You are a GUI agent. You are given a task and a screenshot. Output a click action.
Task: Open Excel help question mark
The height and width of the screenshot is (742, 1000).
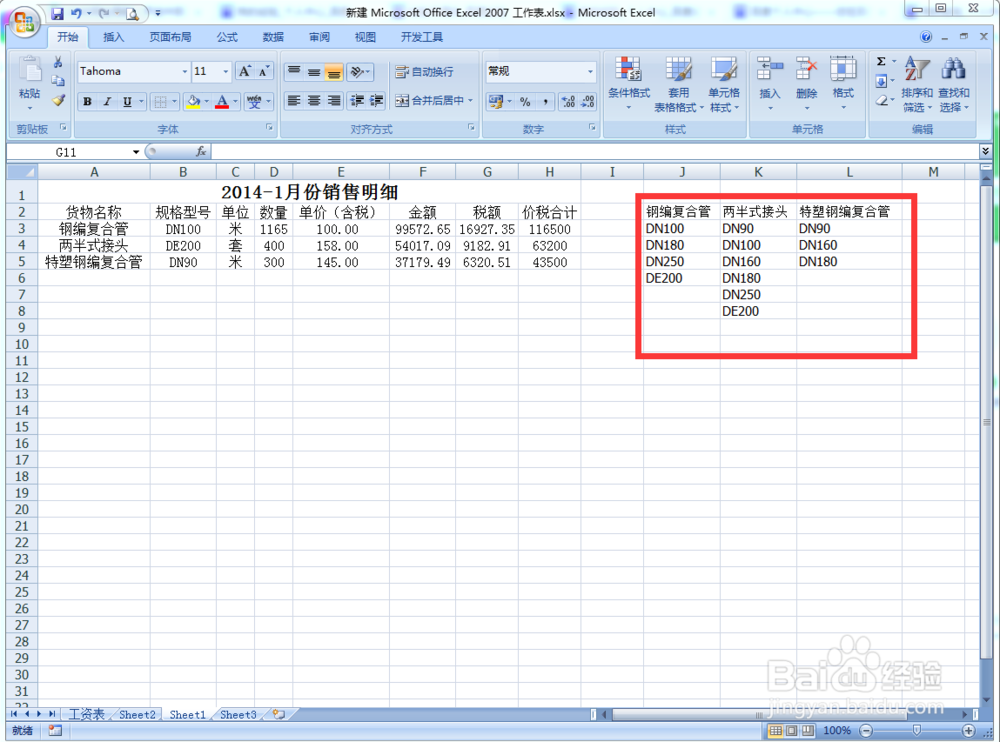[926, 36]
